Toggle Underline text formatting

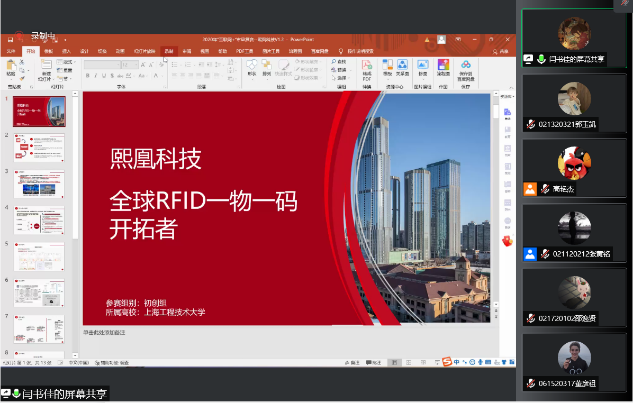pos(103,75)
